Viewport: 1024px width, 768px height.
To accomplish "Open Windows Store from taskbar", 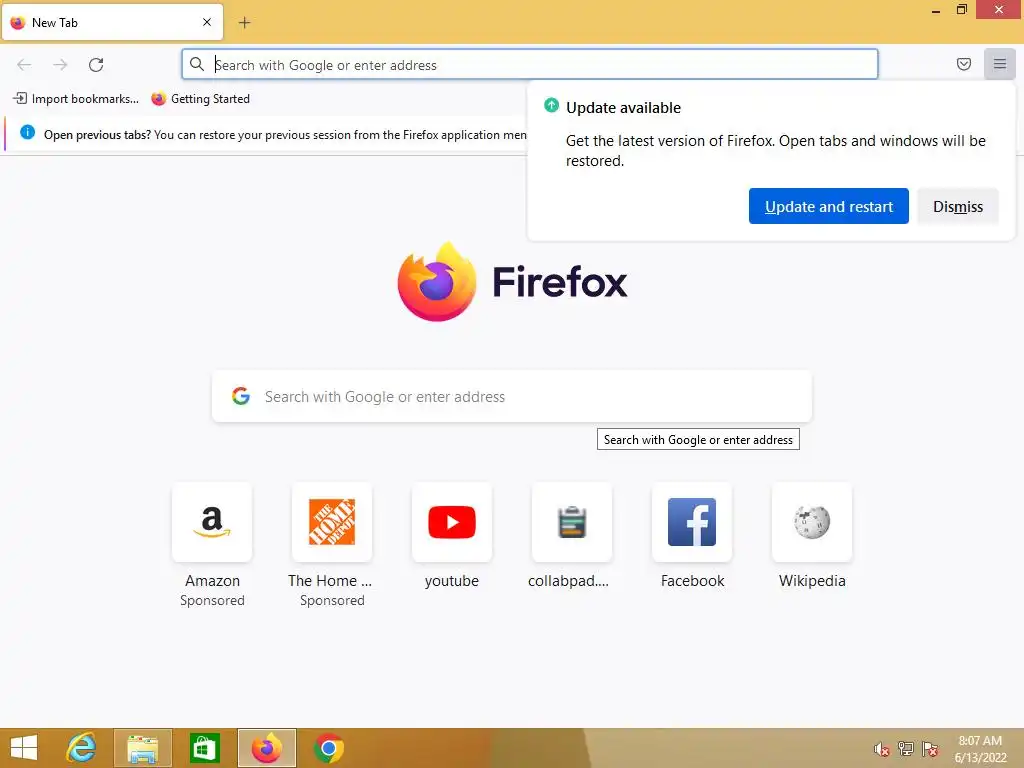I will tap(204, 748).
